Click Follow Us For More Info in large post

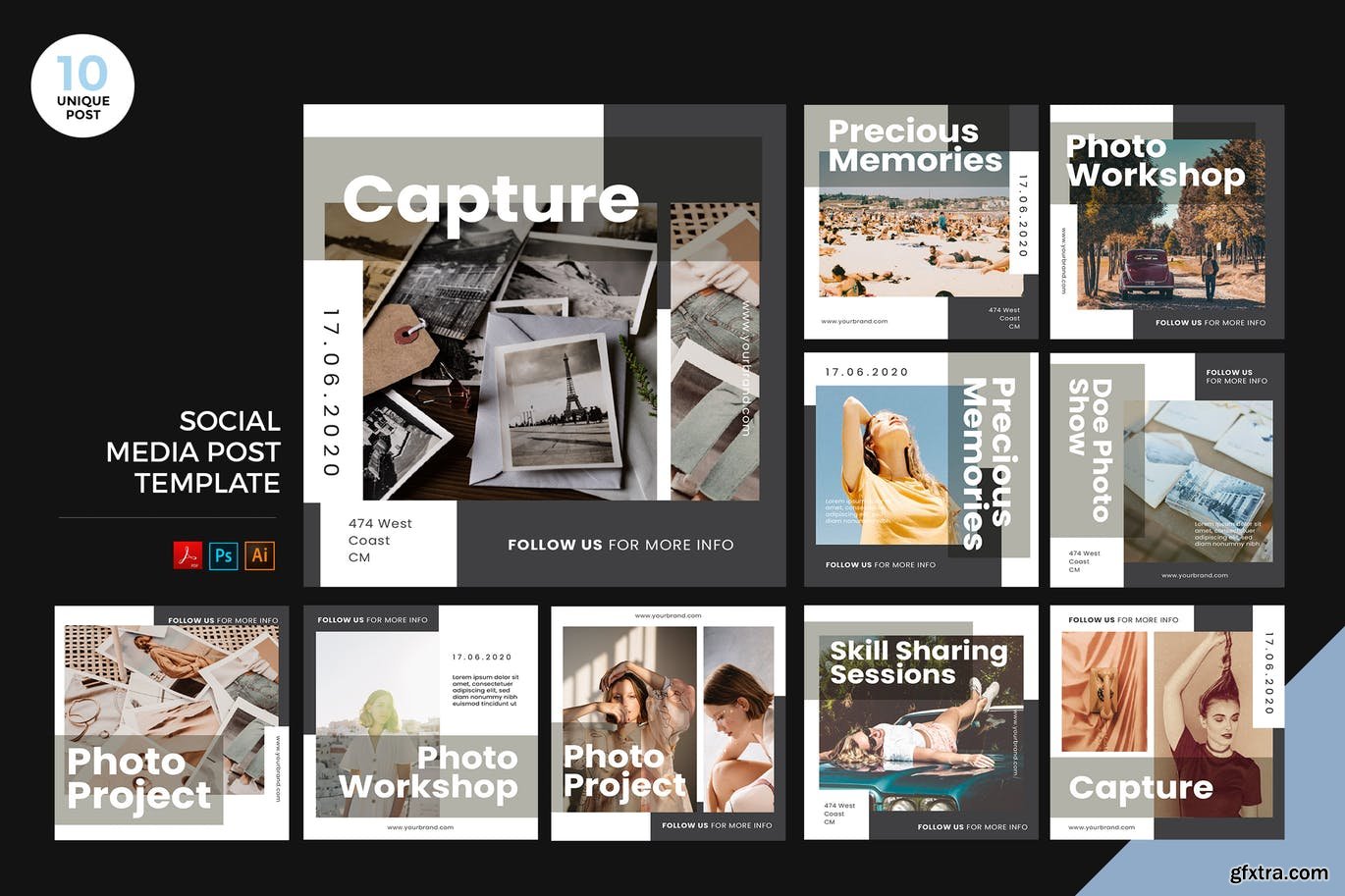(620, 545)
